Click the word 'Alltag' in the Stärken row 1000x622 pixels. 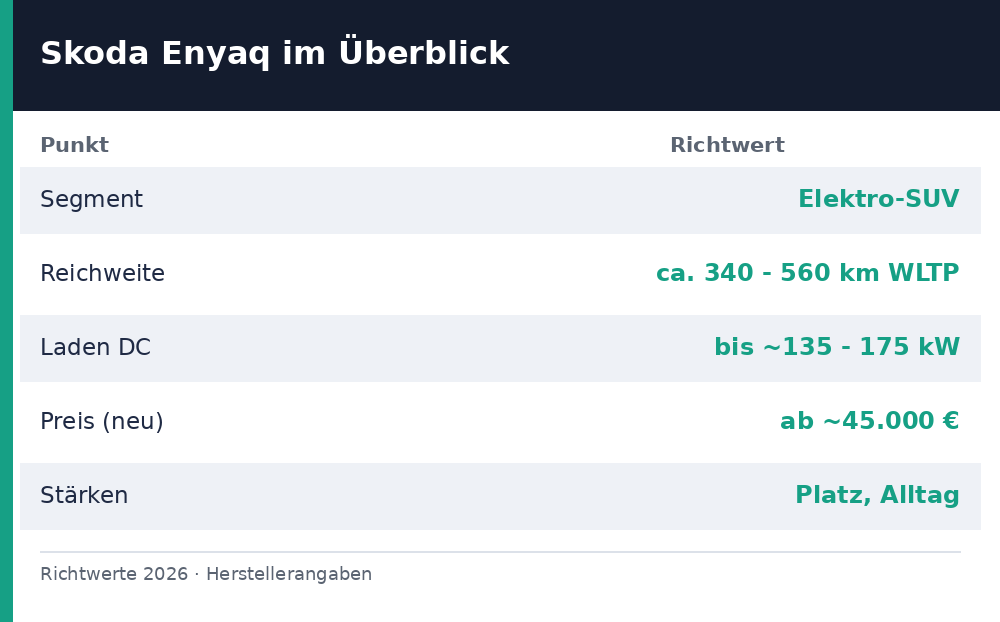click(920, 496)
